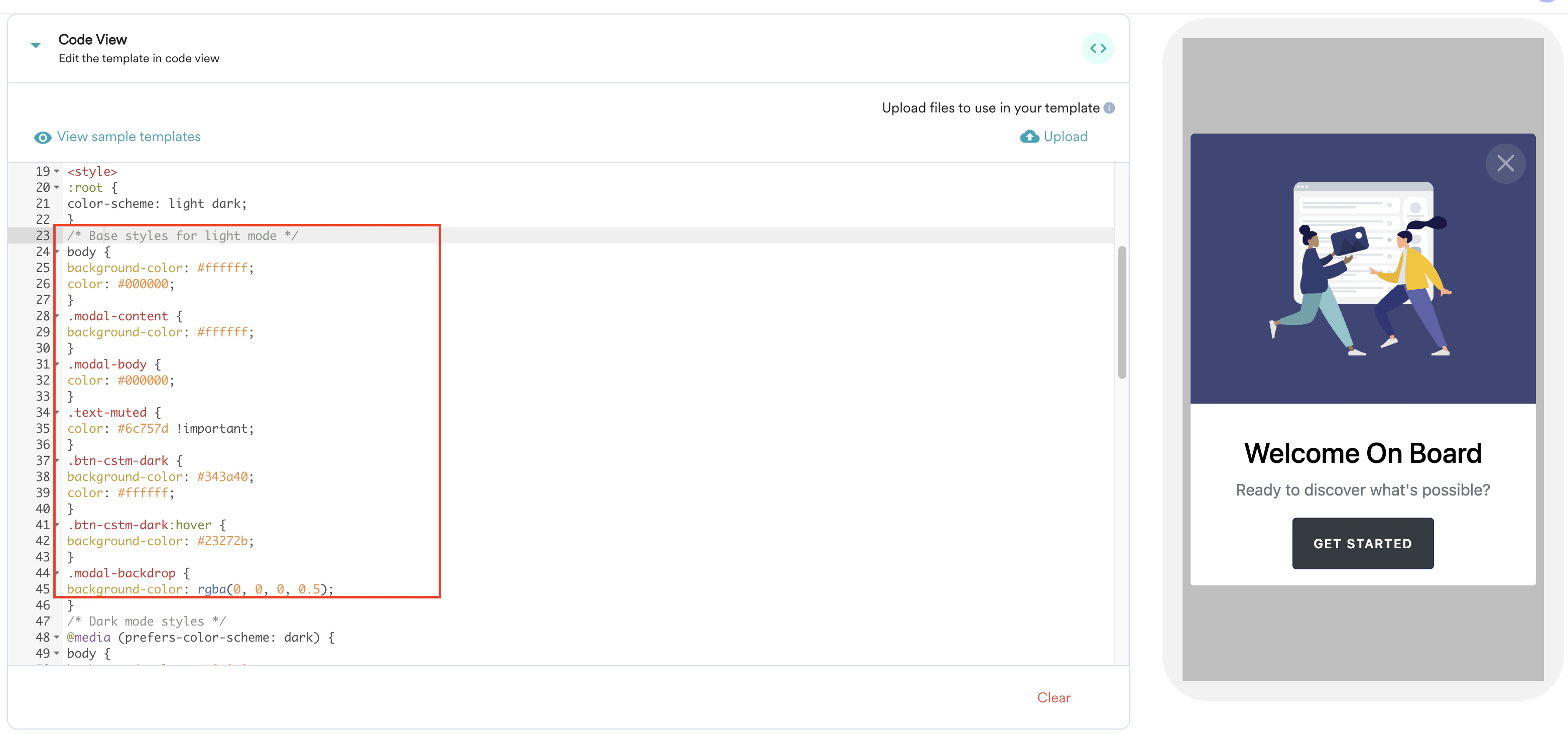Click the Clear link
1568x736 pixels.
pos(1053,698)
